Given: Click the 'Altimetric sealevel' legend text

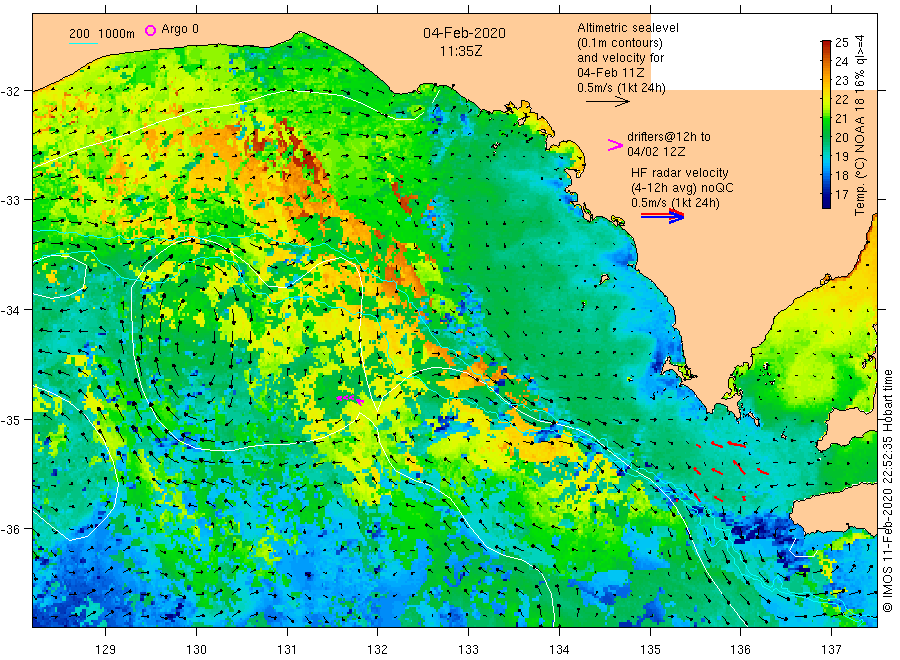Looking at the screenshot, I should (x=628, y=28).
